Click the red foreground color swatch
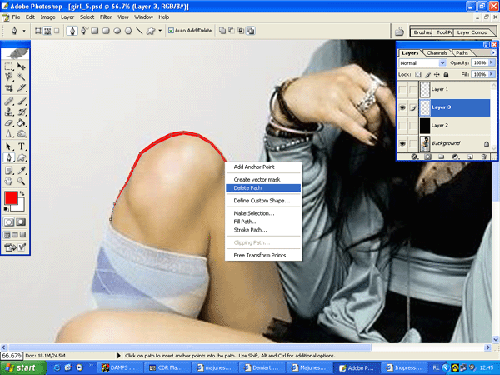 (11, 198)
